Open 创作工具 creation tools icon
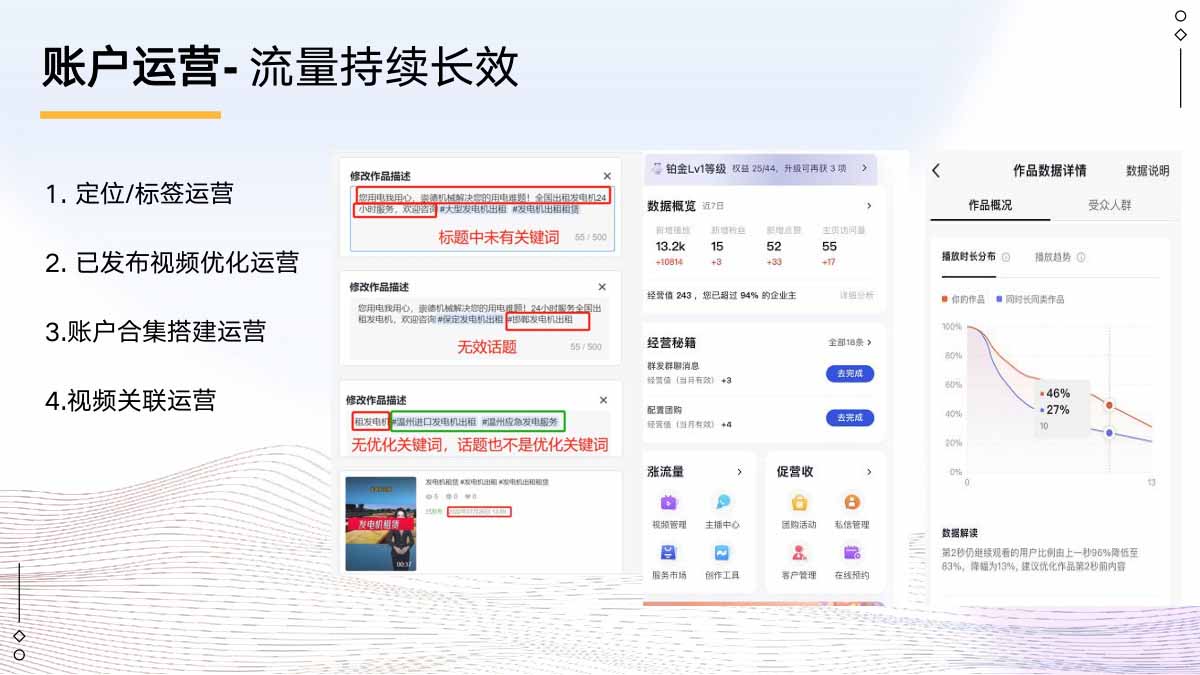This screenshot has width=1200, height=675. [722, 554]
